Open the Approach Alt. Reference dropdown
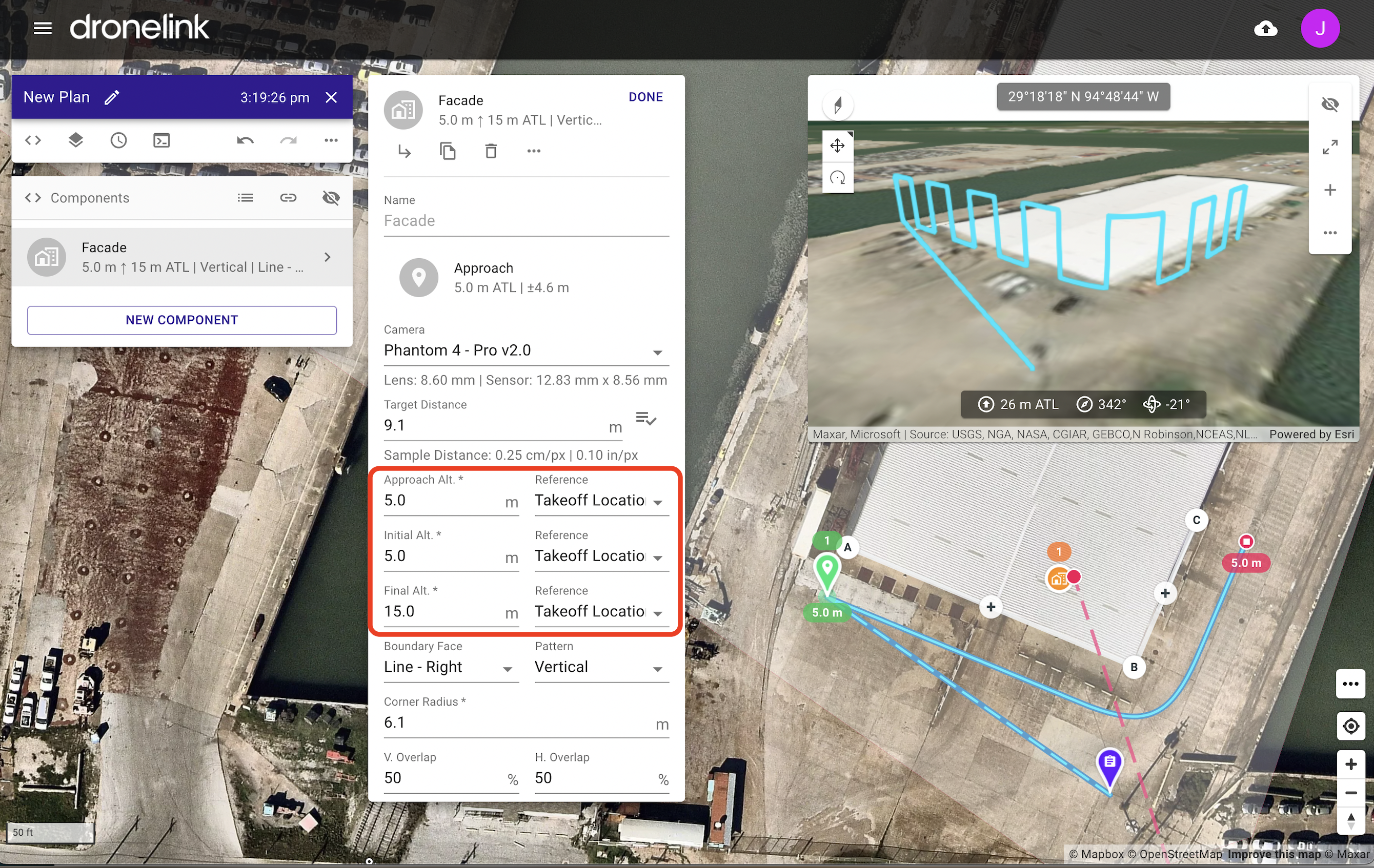Image resolution: width=1374 pixels, height=868 pixels. point(601,501)
